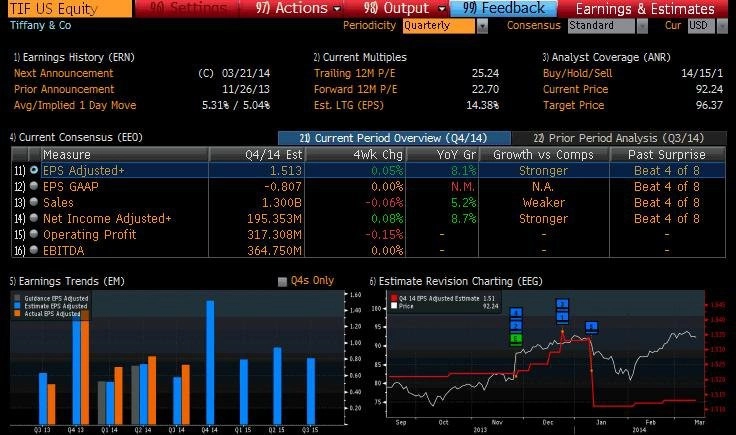Toggle the Q4s Only checkbox
This screenshot has height=435, width=736.
pyautogui.click(x=282, y=282)
